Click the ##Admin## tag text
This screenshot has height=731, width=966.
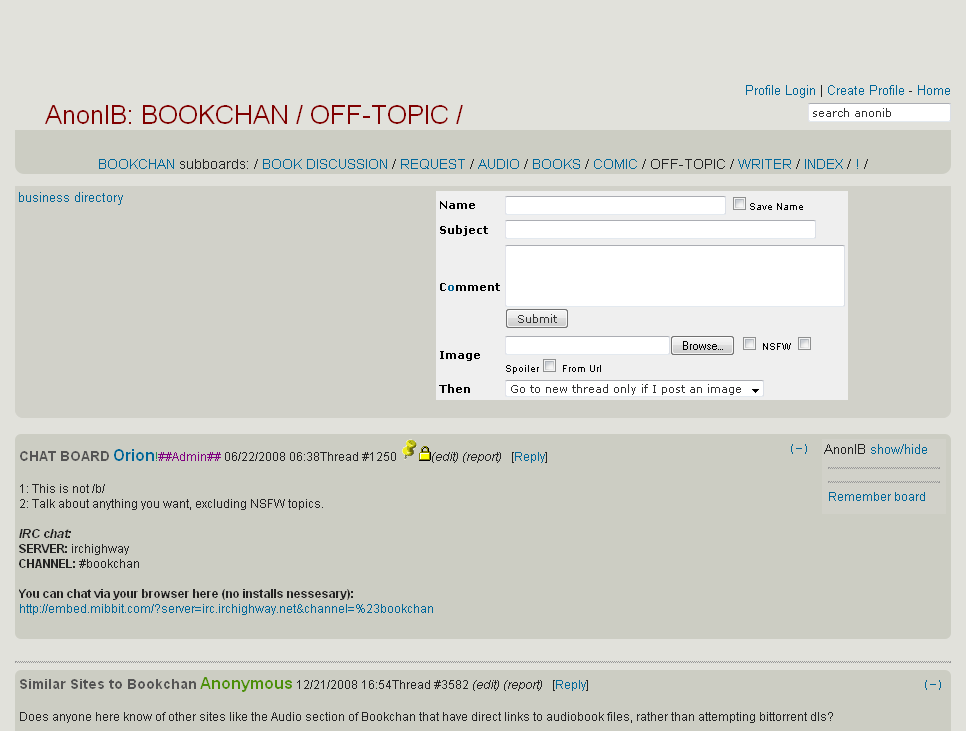click(189, 457)
